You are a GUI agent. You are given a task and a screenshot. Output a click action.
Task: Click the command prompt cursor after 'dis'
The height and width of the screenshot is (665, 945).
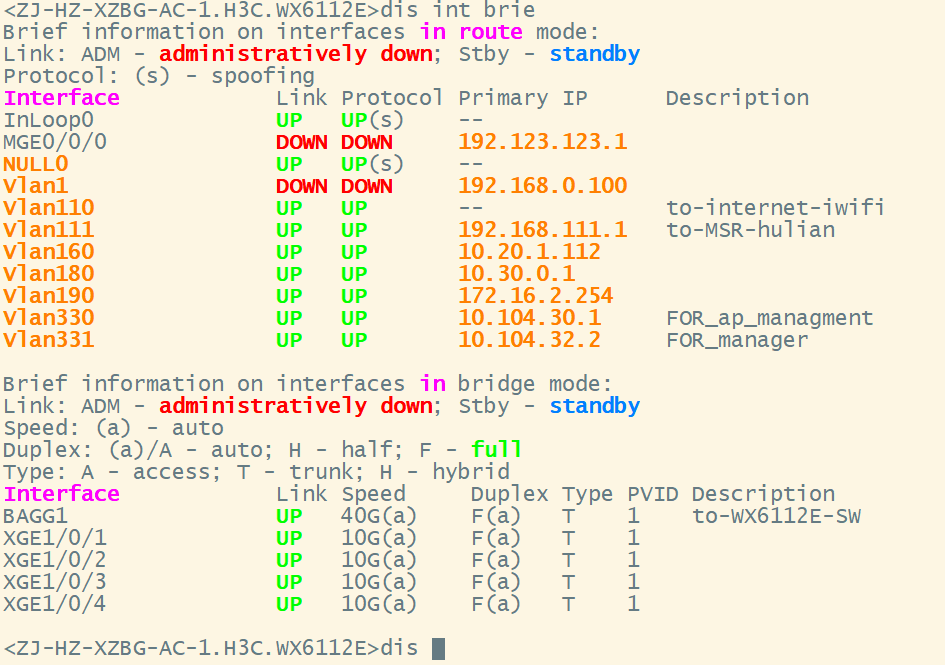point(438,648)
